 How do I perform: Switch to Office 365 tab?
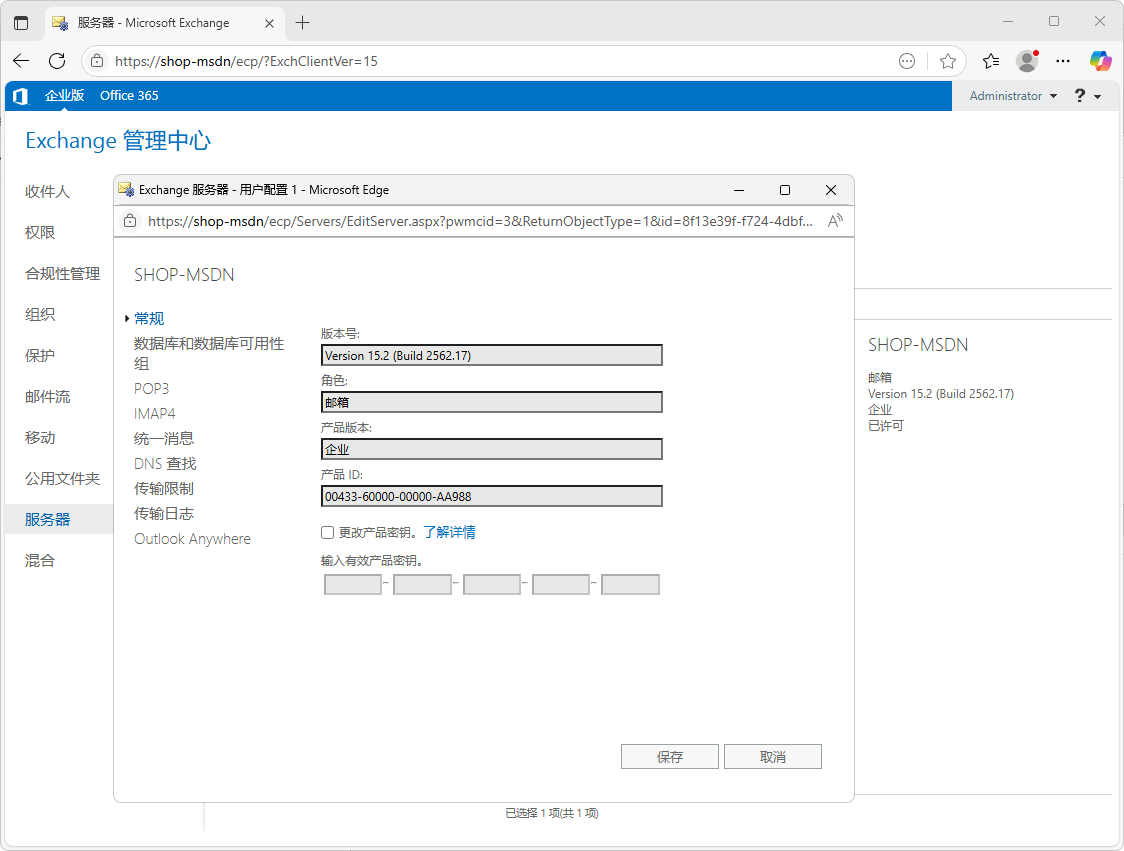tap(129, 95)
